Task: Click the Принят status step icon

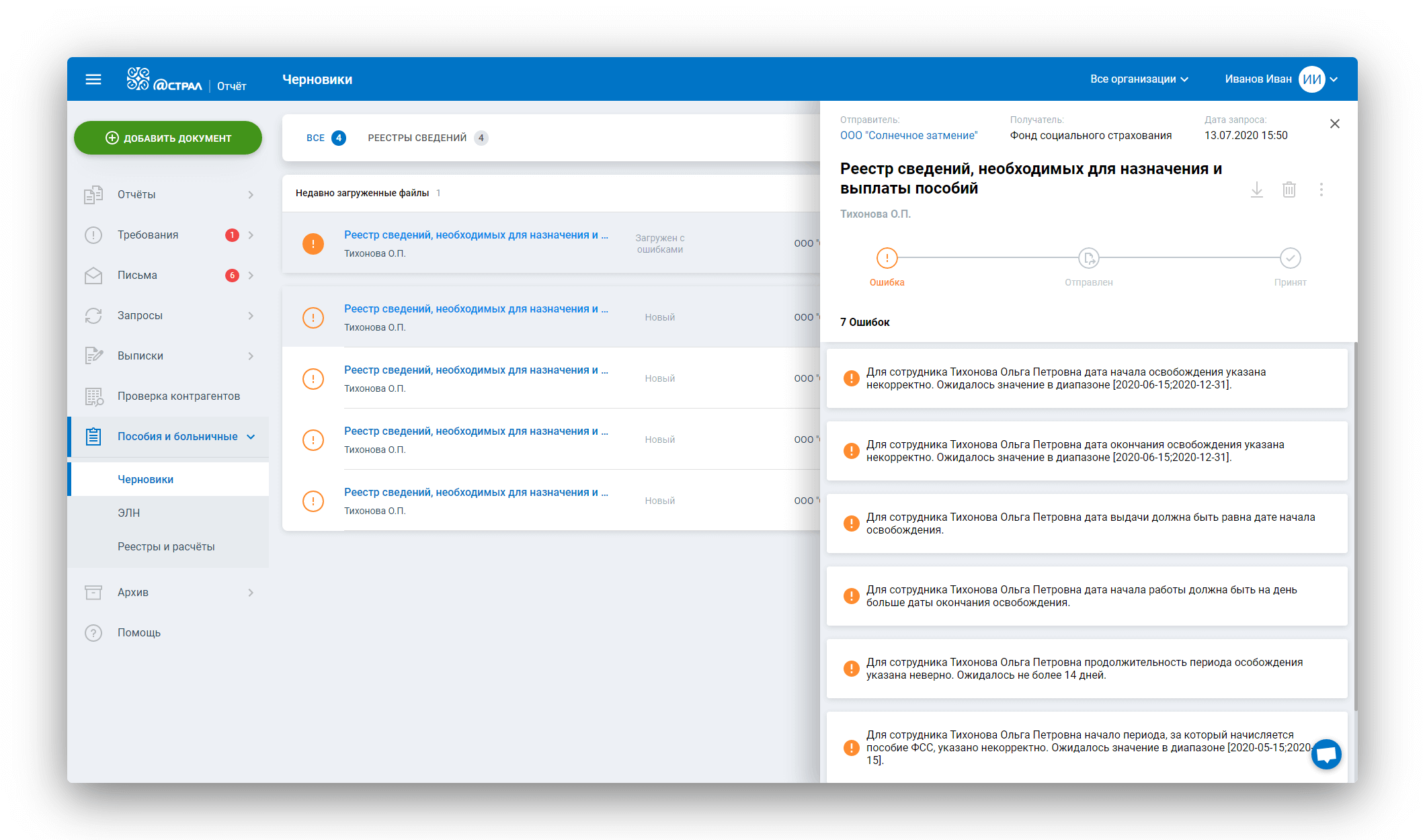Action: [x=1291, y=258]
